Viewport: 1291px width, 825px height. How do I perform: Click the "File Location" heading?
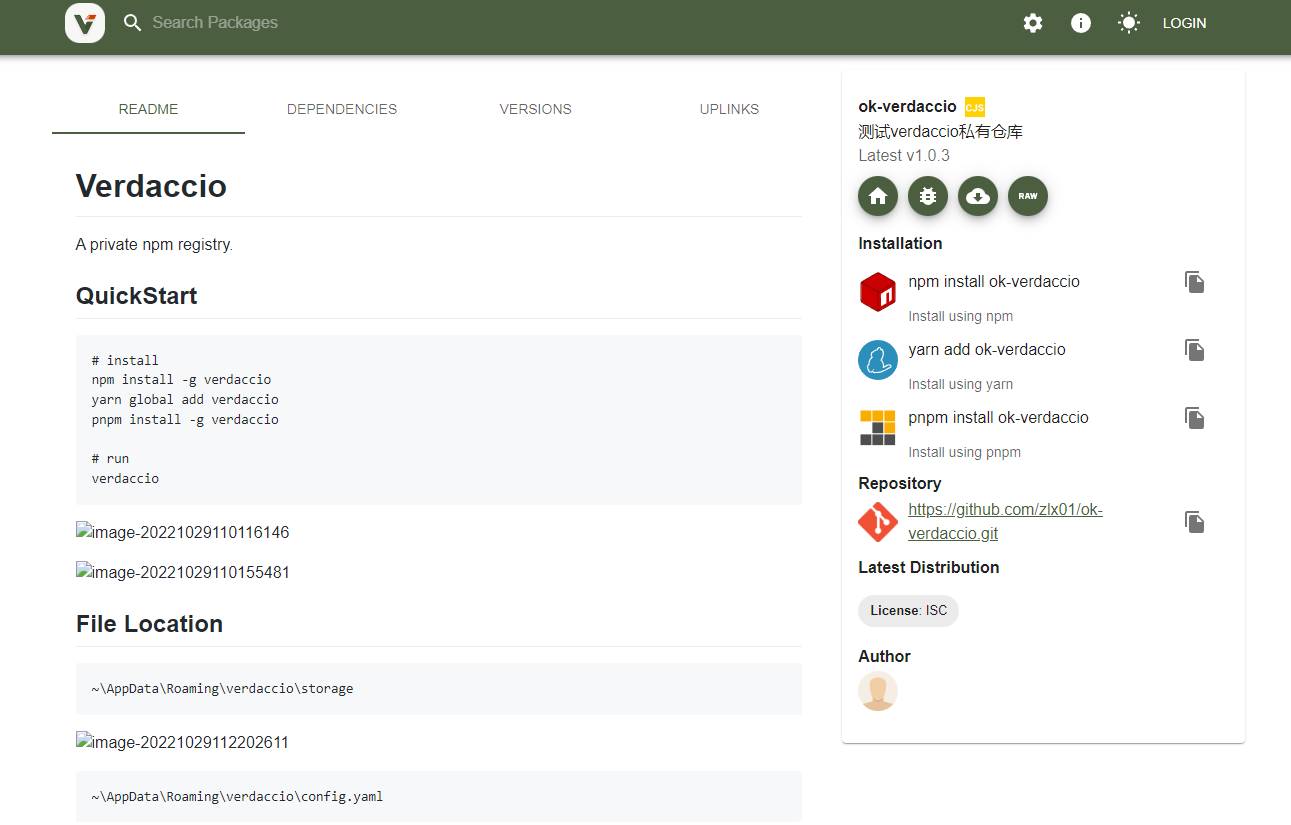[x=149, y=624]
